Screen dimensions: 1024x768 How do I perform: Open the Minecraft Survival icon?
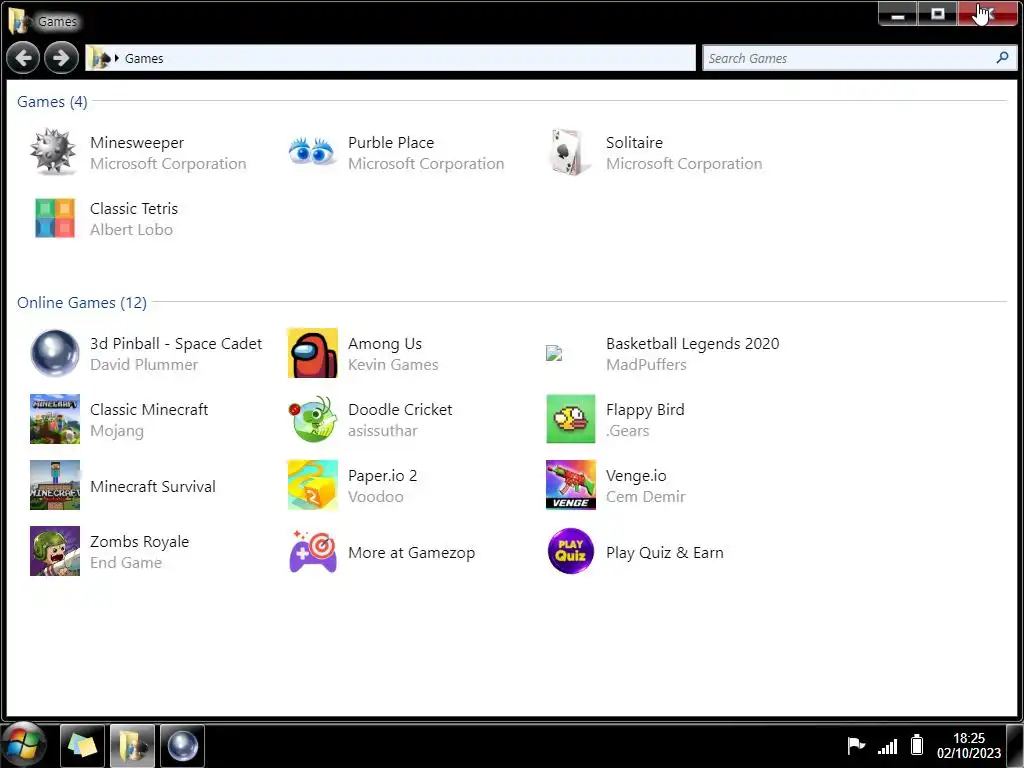(55, 485)
